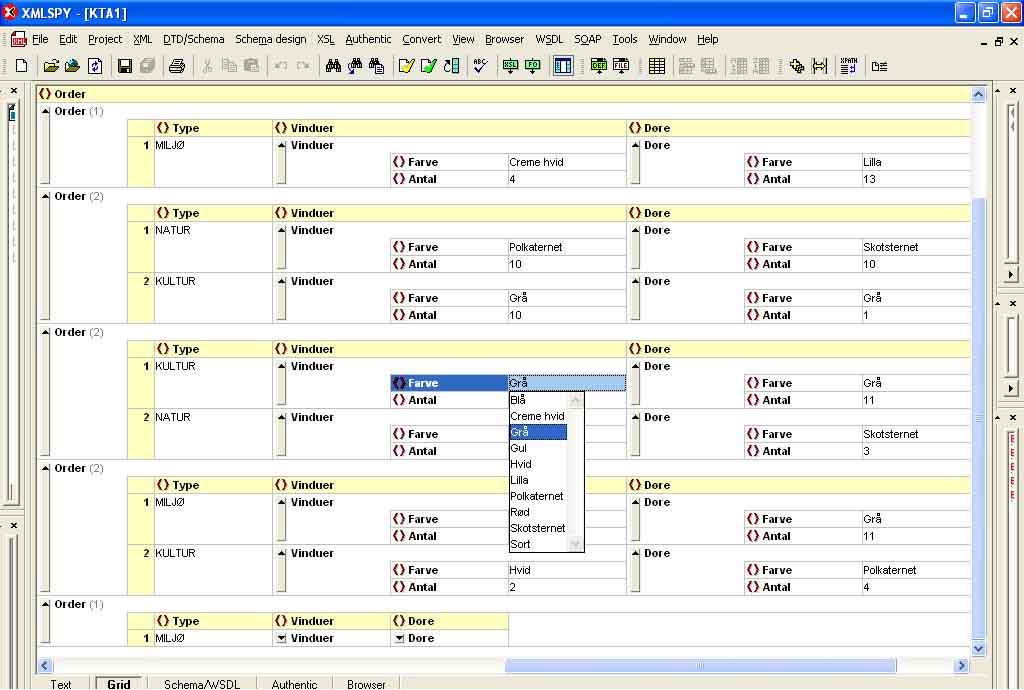This screenshot has width=1024, height=690.
Task: Expand the Vinduer element in last Order
Action: pos(281,638)
